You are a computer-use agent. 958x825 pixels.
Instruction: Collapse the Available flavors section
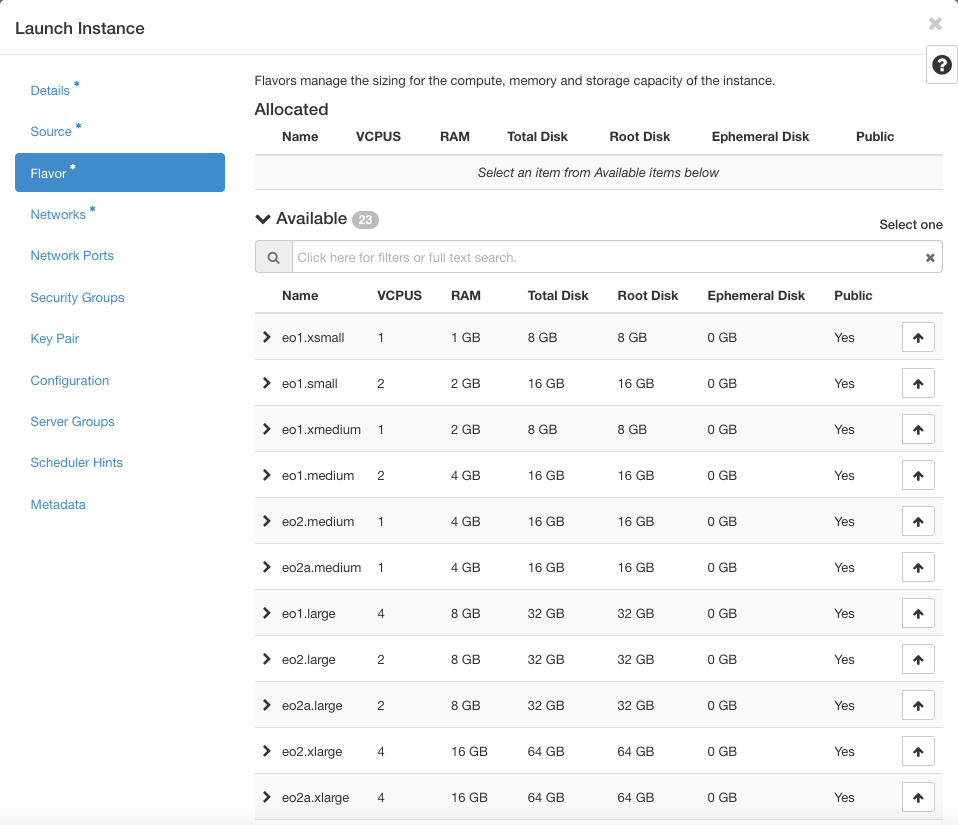(263, 219)
